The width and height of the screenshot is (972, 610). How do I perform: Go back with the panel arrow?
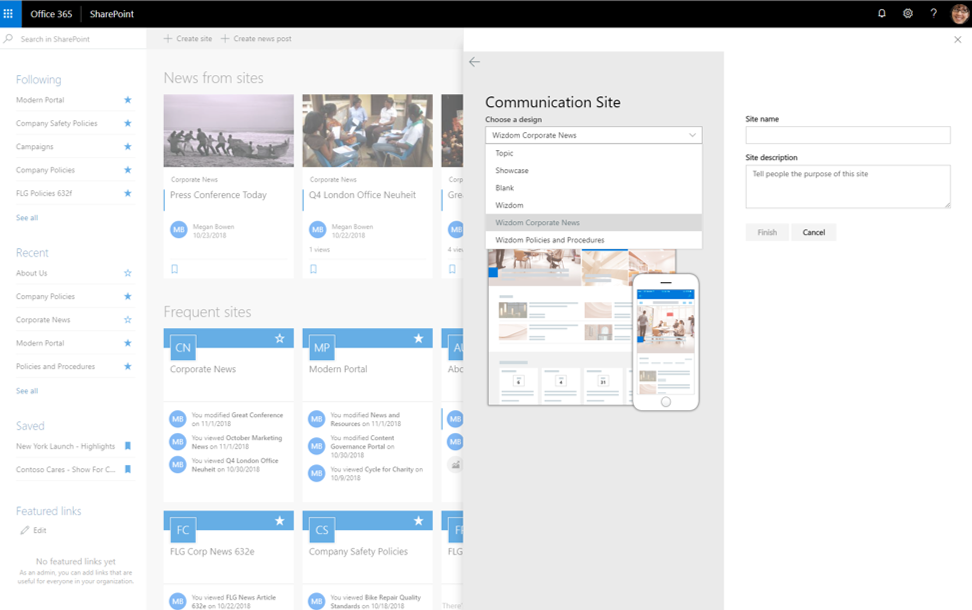474,61
